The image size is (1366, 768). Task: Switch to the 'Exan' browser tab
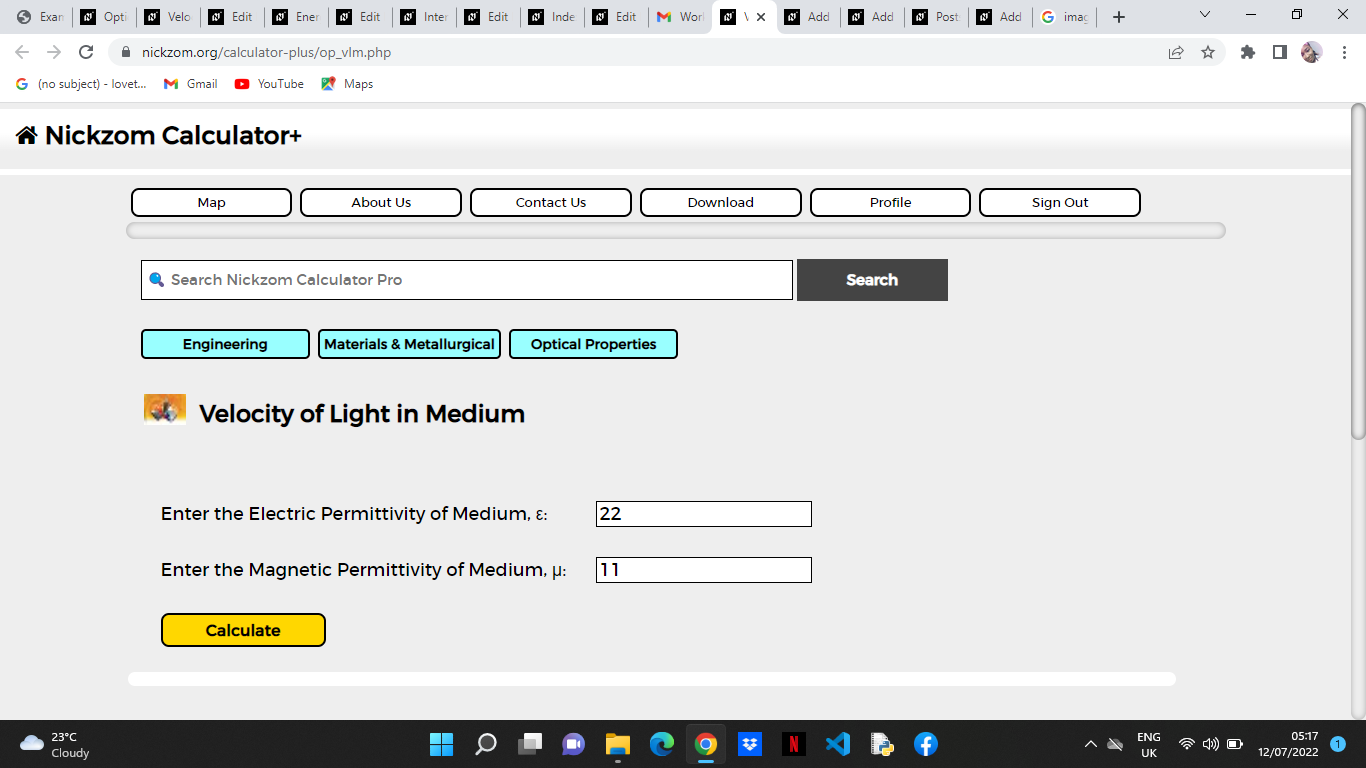click(x=40, y=17)
